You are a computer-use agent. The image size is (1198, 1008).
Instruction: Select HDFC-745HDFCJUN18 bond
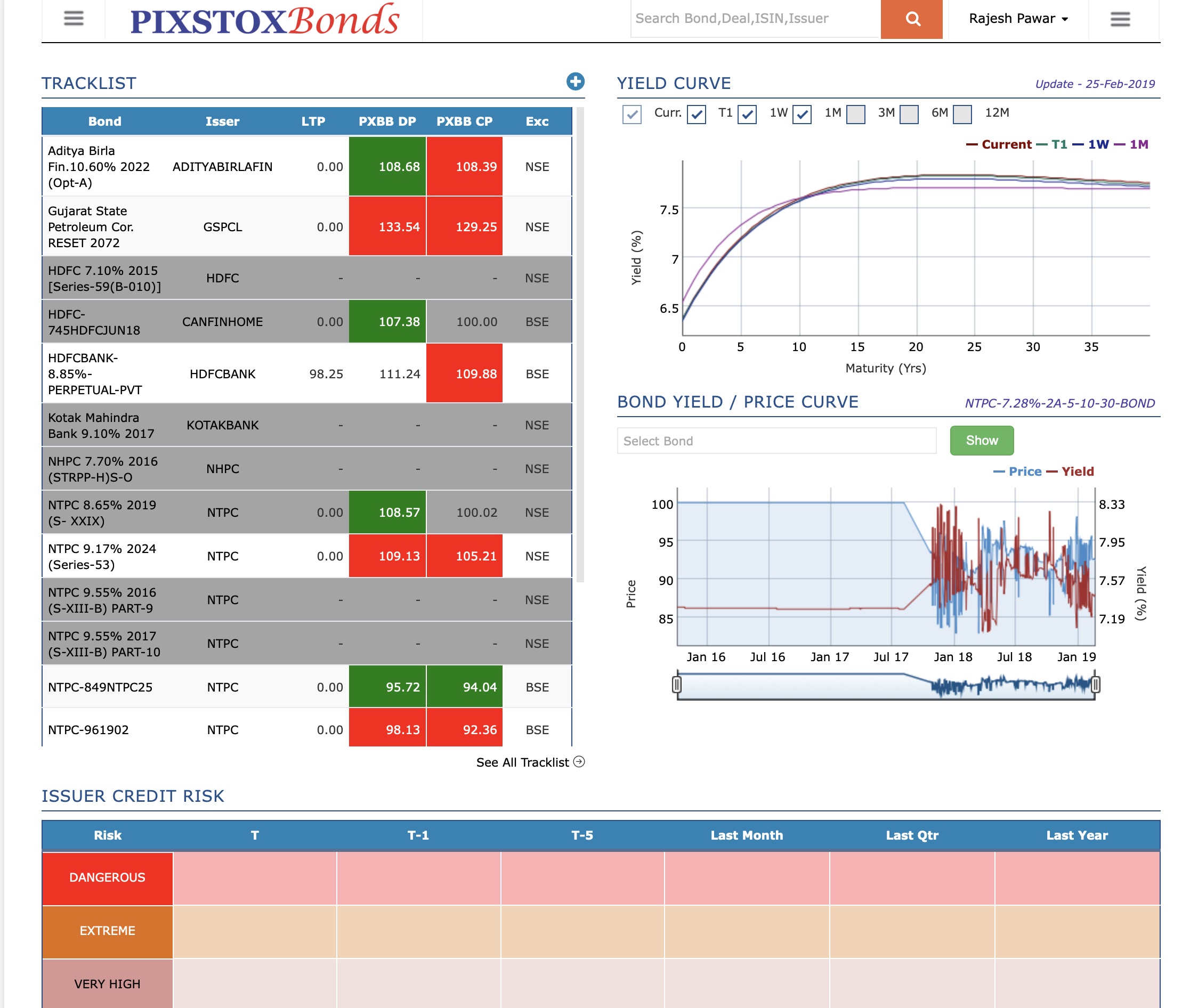tap(307, 322)
